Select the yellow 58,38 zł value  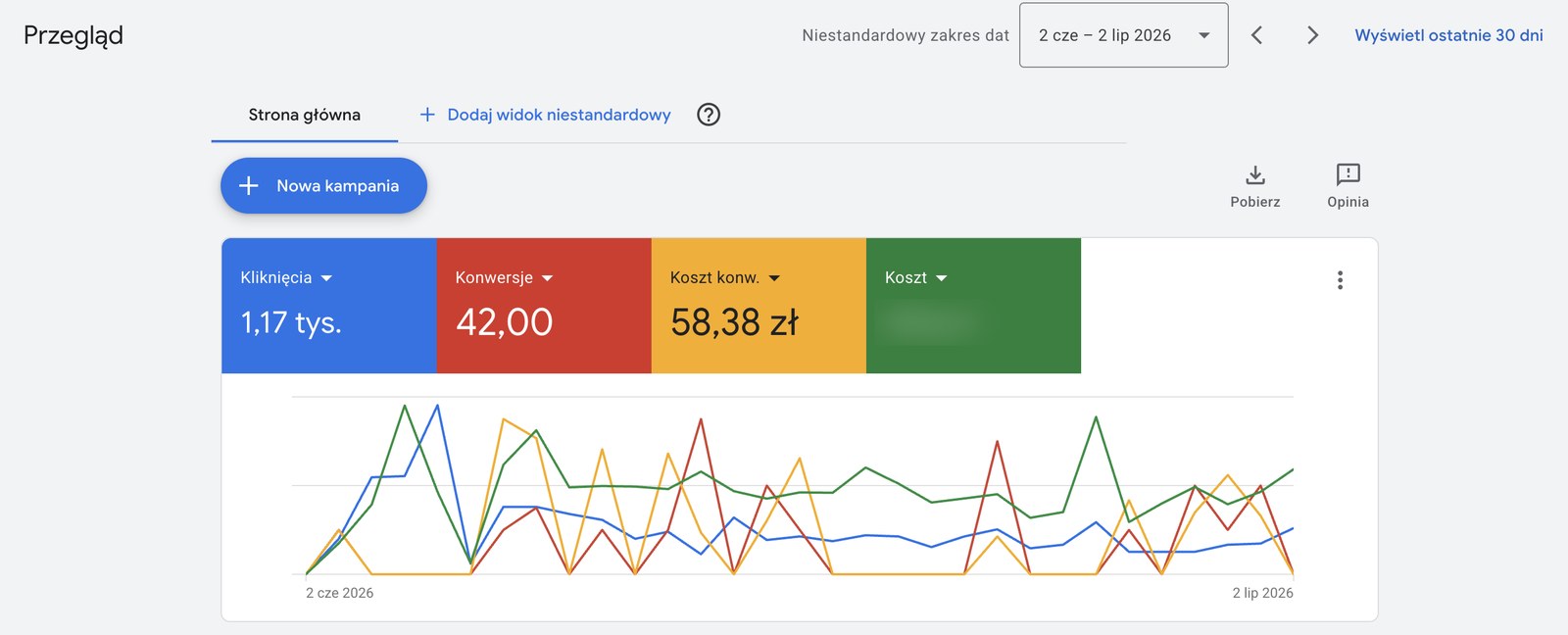click(735, 322)
